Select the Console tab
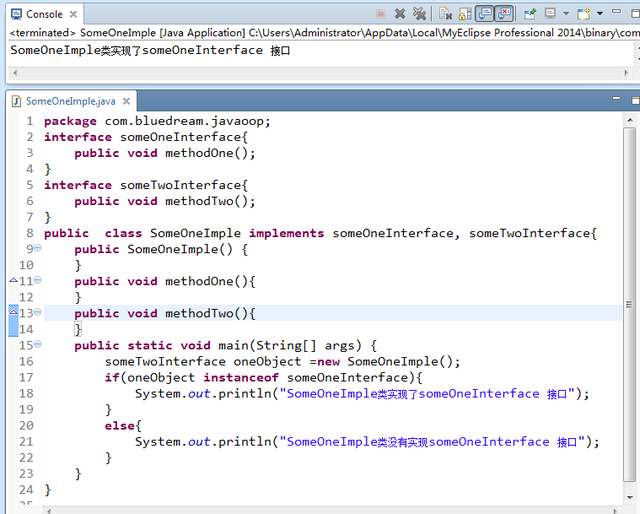The height and width of the screenshot is (514, 640). click(44, 14)
